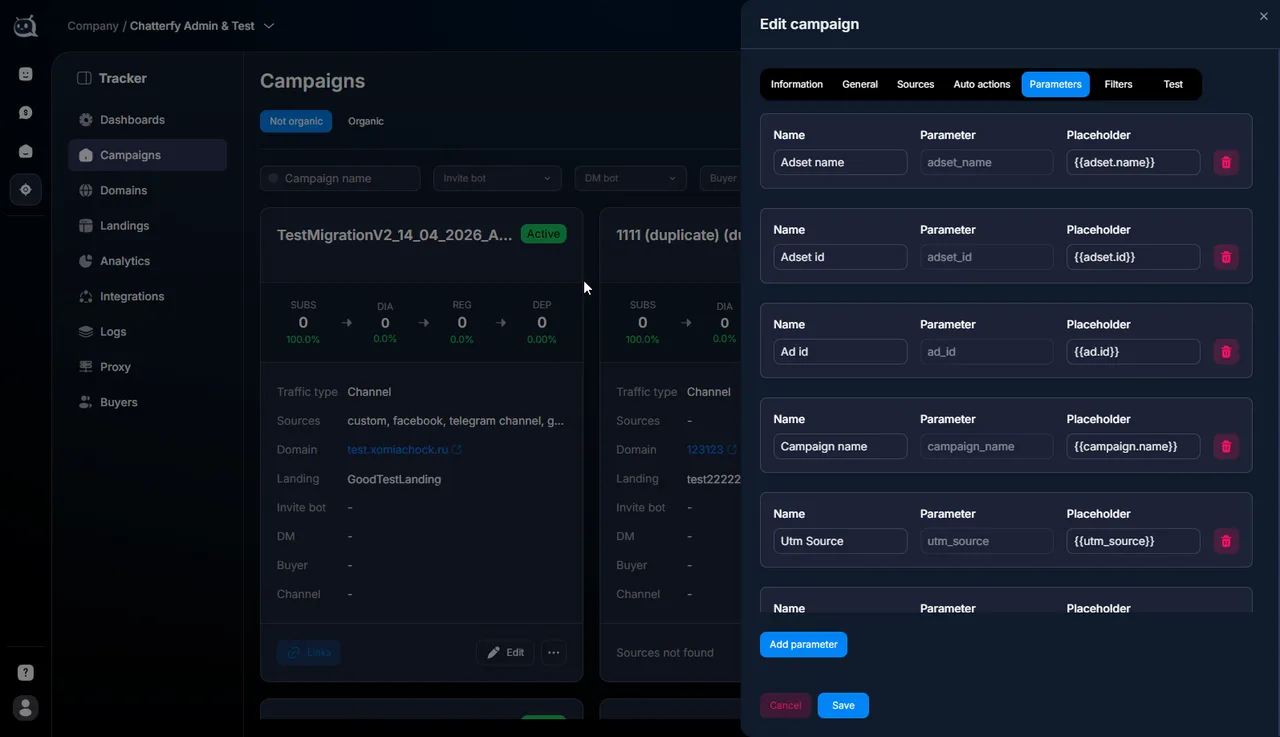Remove the Ad id parameter row
The width and height of the screenshot is (1280, 737).
point(1226,352)
